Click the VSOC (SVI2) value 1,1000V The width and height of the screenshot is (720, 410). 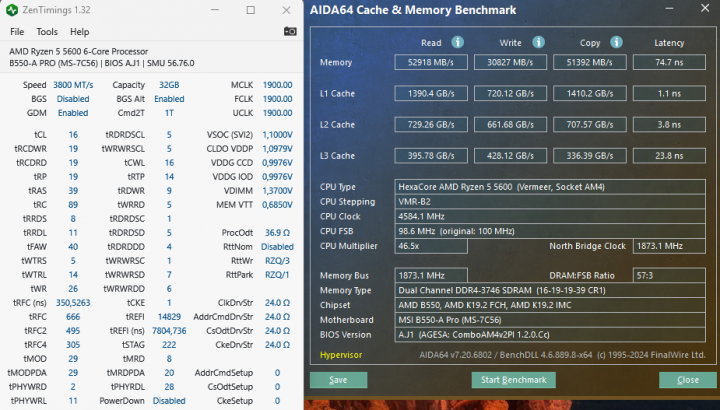pyautogui.click(x=277, y=135)
